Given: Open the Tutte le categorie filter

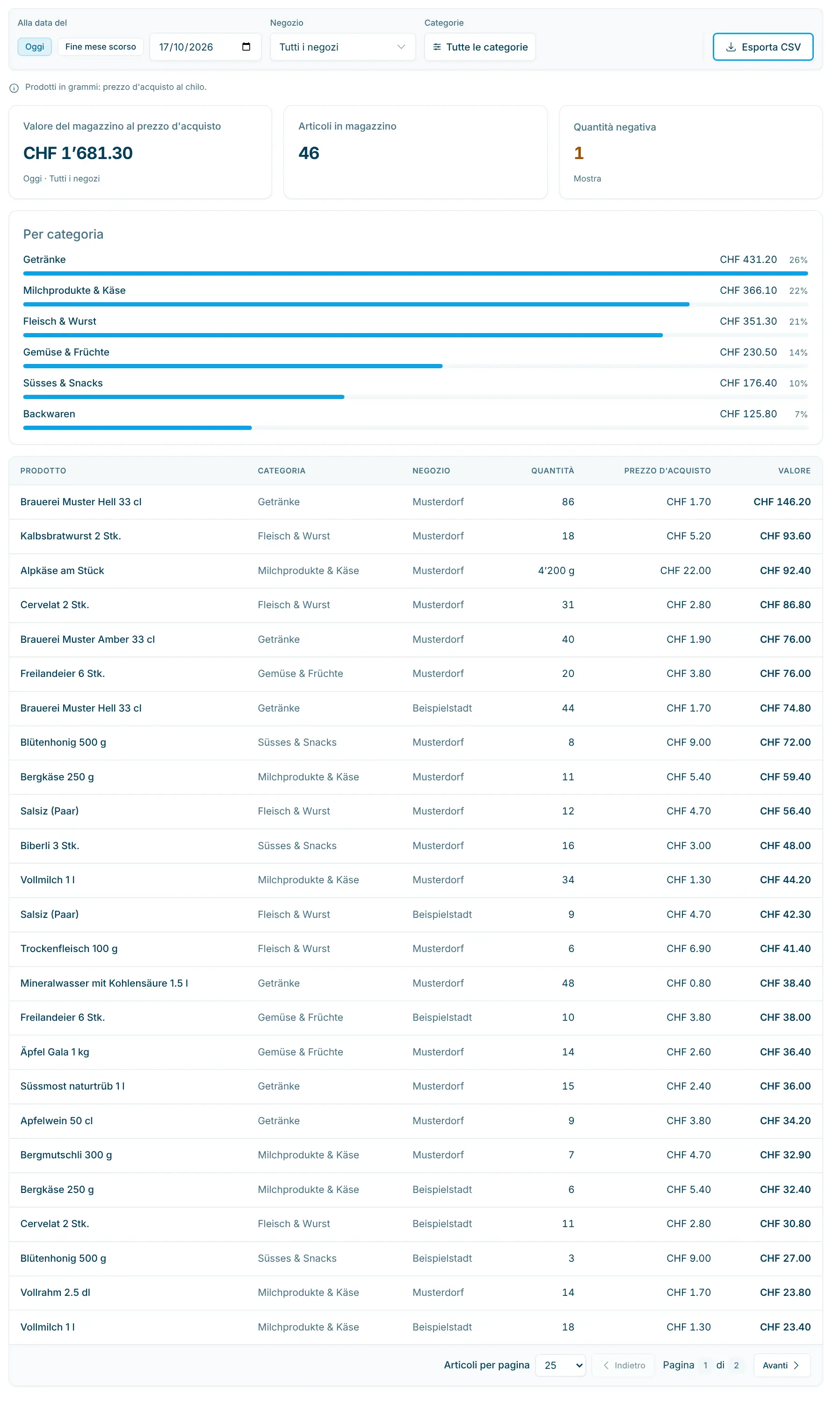Looking at the screenshot, I should [480, 47].
